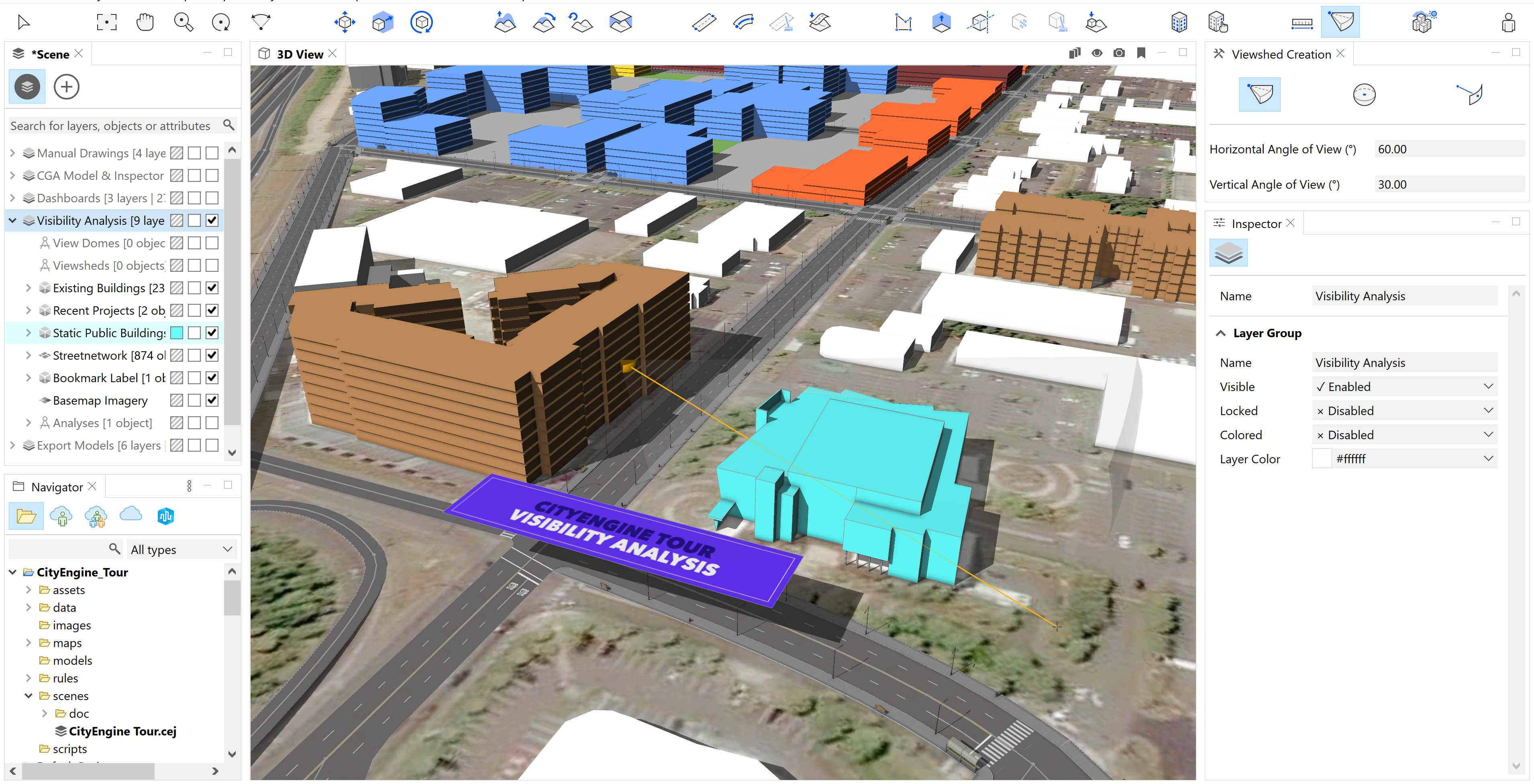The width and height of the screenshot is (1534, 784).
Task: Select the Navigator tab
Action: coord(57,487)
